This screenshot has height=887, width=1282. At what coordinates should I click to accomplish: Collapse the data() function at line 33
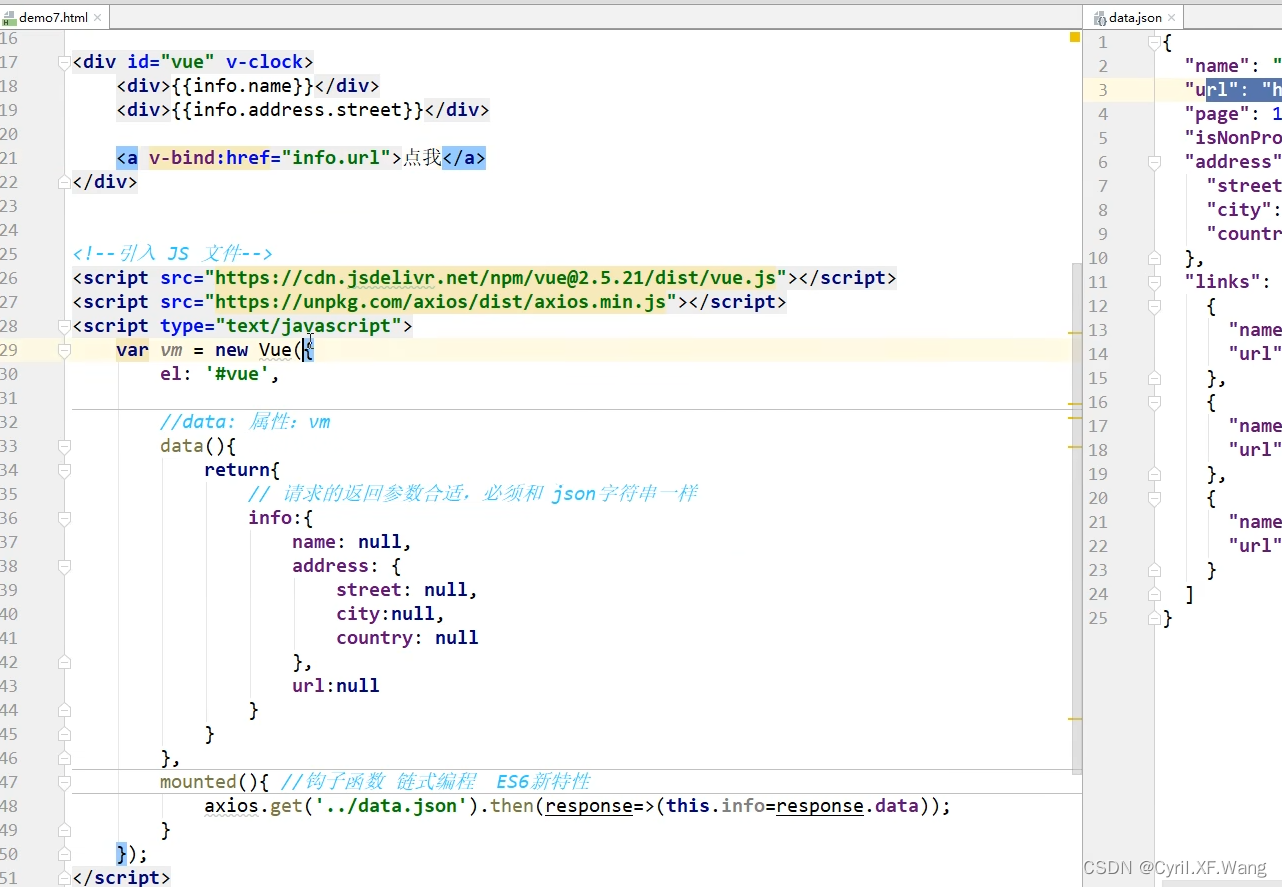pos(64,446)
